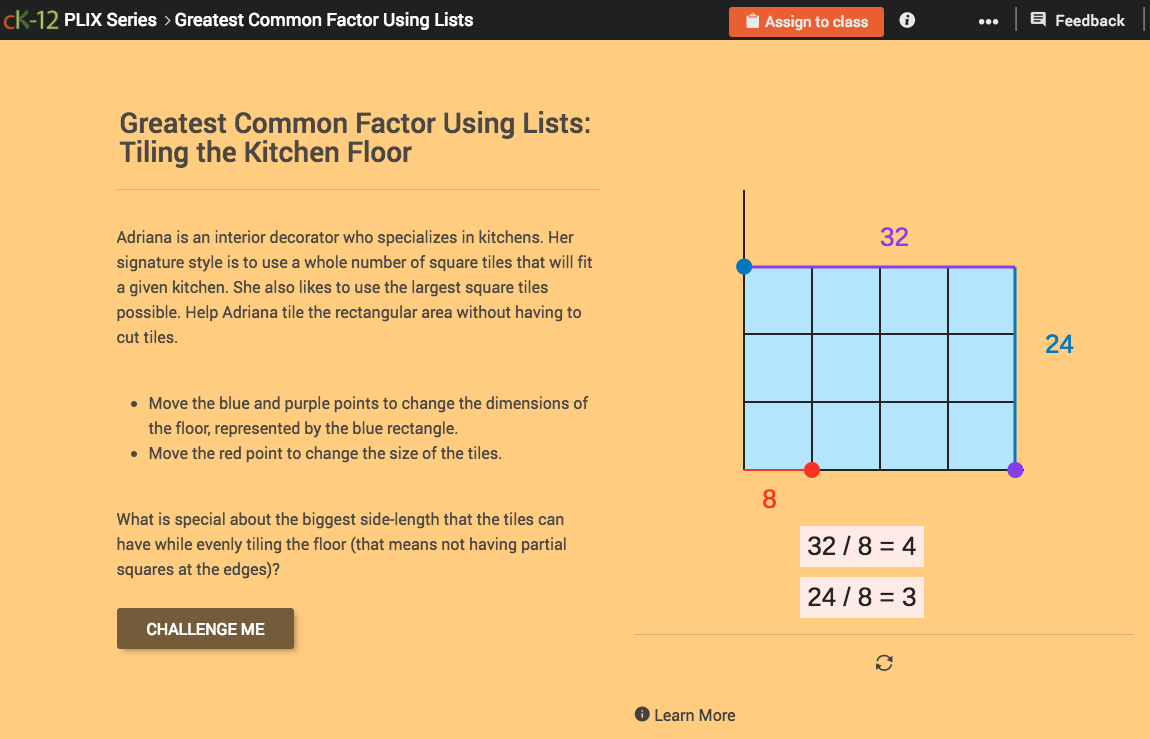Open the Learn More link
Image resolution: width=1150 pixels, height=739 pixels.
(694, 715)
